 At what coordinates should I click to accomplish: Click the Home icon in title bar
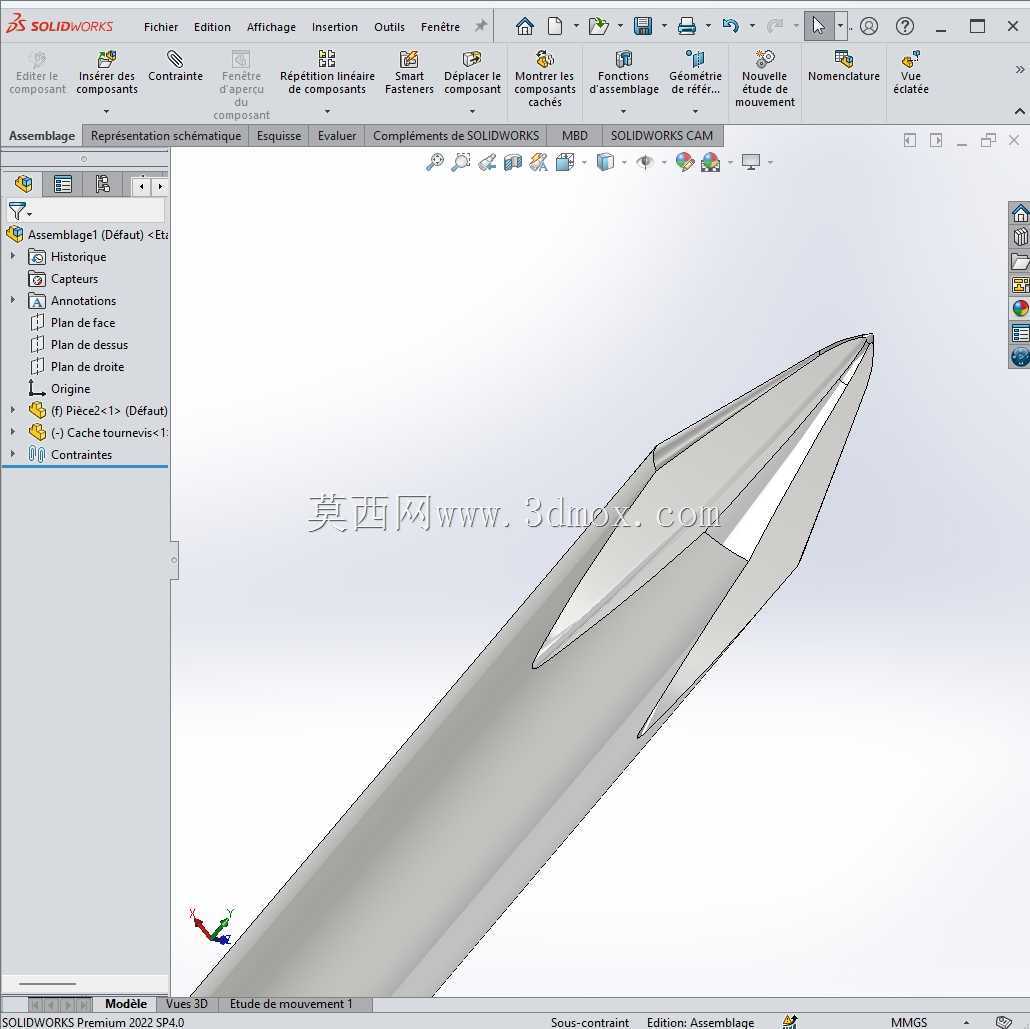(524, 26)
